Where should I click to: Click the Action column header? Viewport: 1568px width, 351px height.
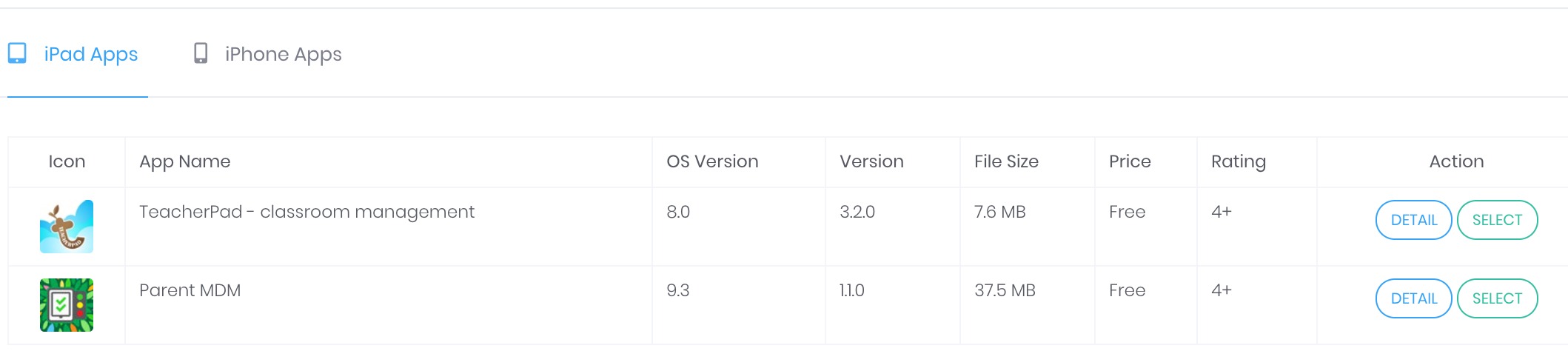click(1456, 161)
